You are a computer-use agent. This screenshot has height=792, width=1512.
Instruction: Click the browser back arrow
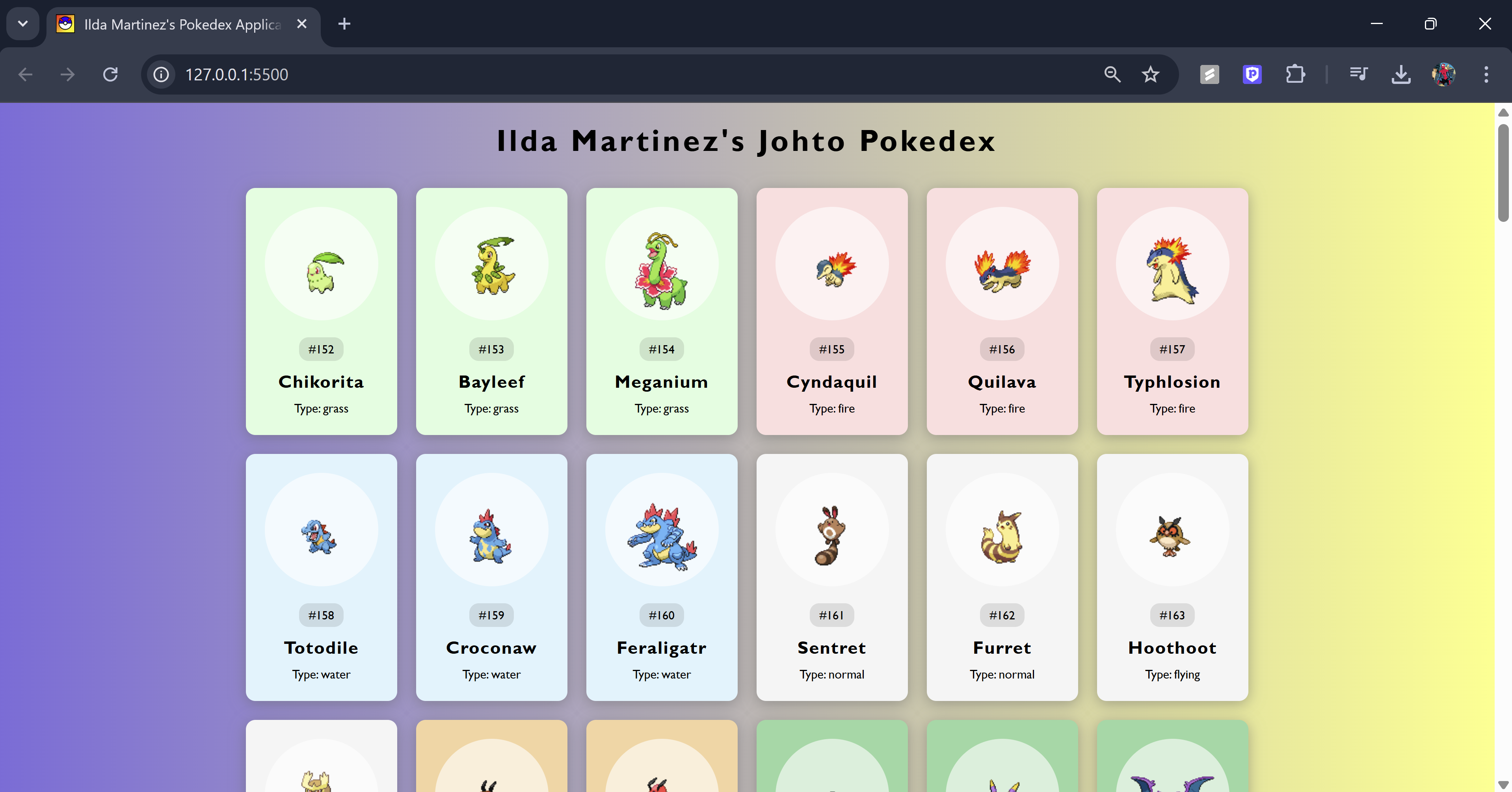[25, 74]
